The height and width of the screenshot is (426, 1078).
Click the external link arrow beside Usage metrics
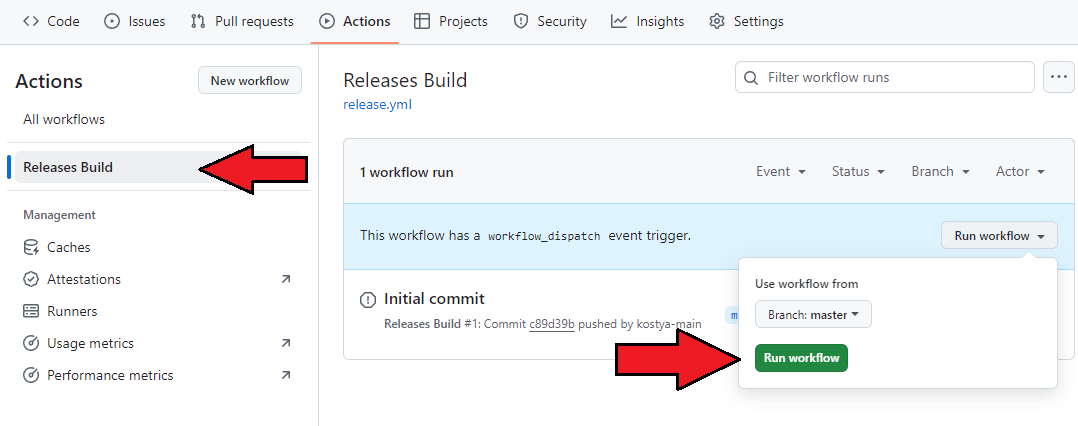point(286,343)
